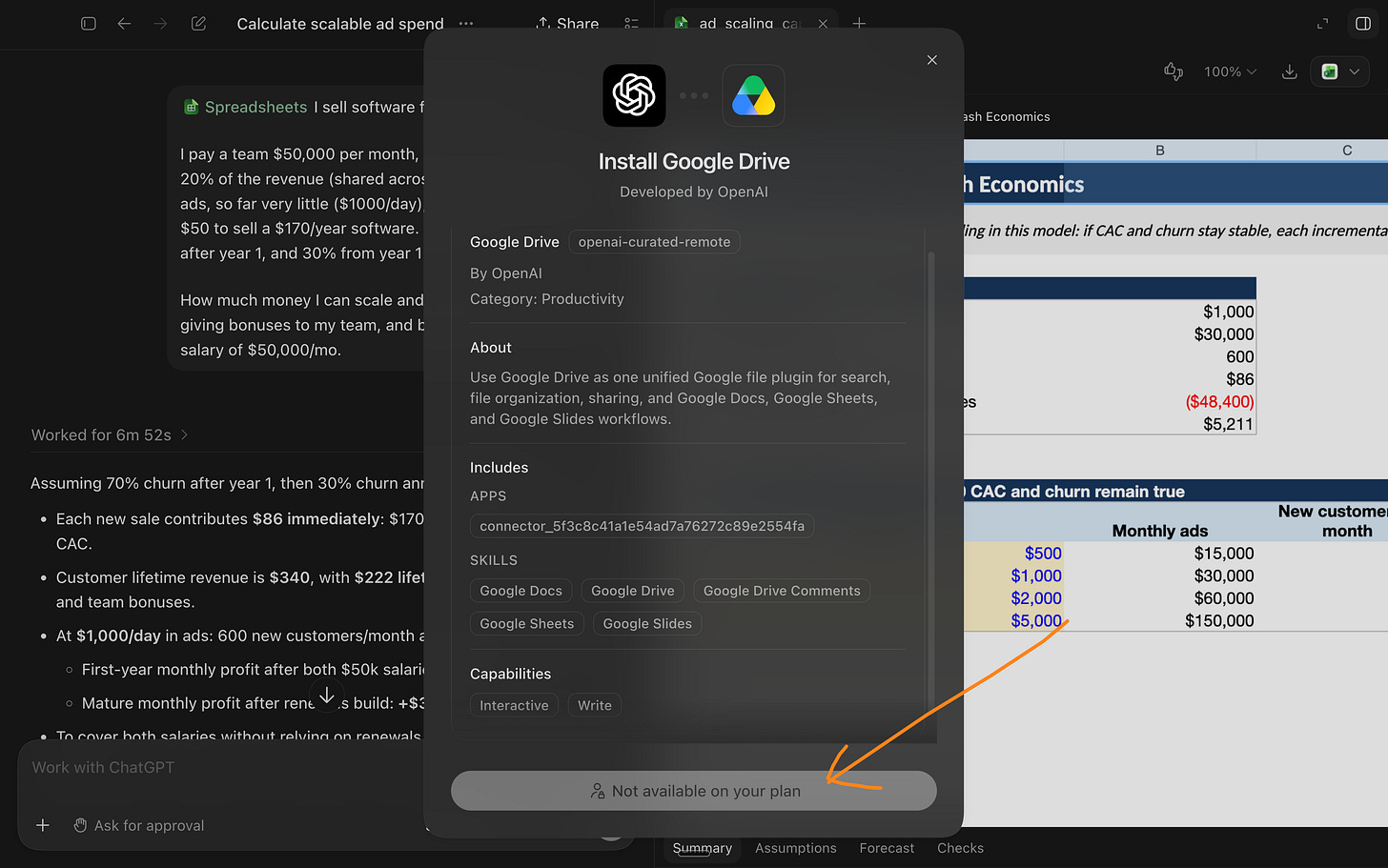Click the $30,000 cell below $1,000

tap(1224, 334)
